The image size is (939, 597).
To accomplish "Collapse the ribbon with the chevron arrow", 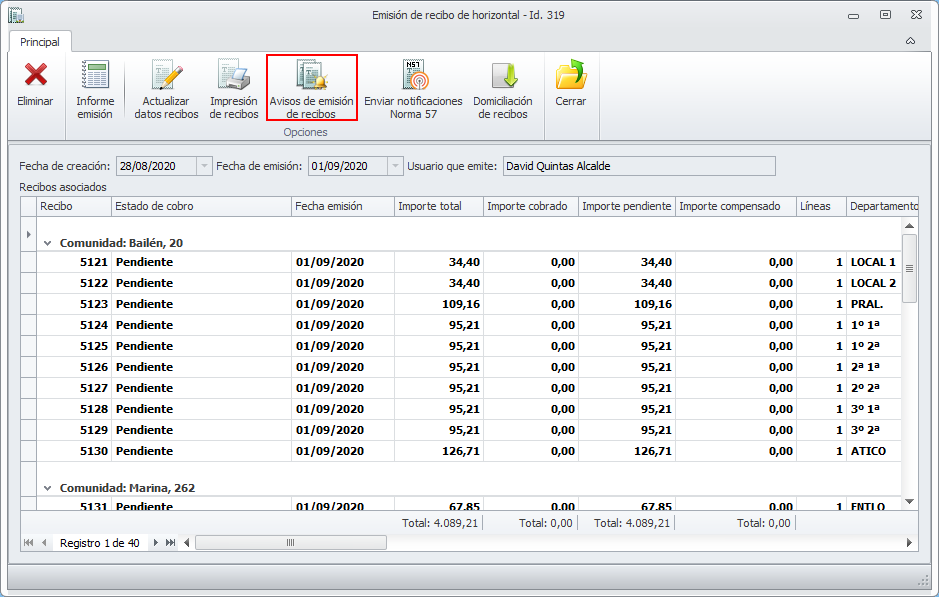I will pyautogui.click(x=910, y=42).
